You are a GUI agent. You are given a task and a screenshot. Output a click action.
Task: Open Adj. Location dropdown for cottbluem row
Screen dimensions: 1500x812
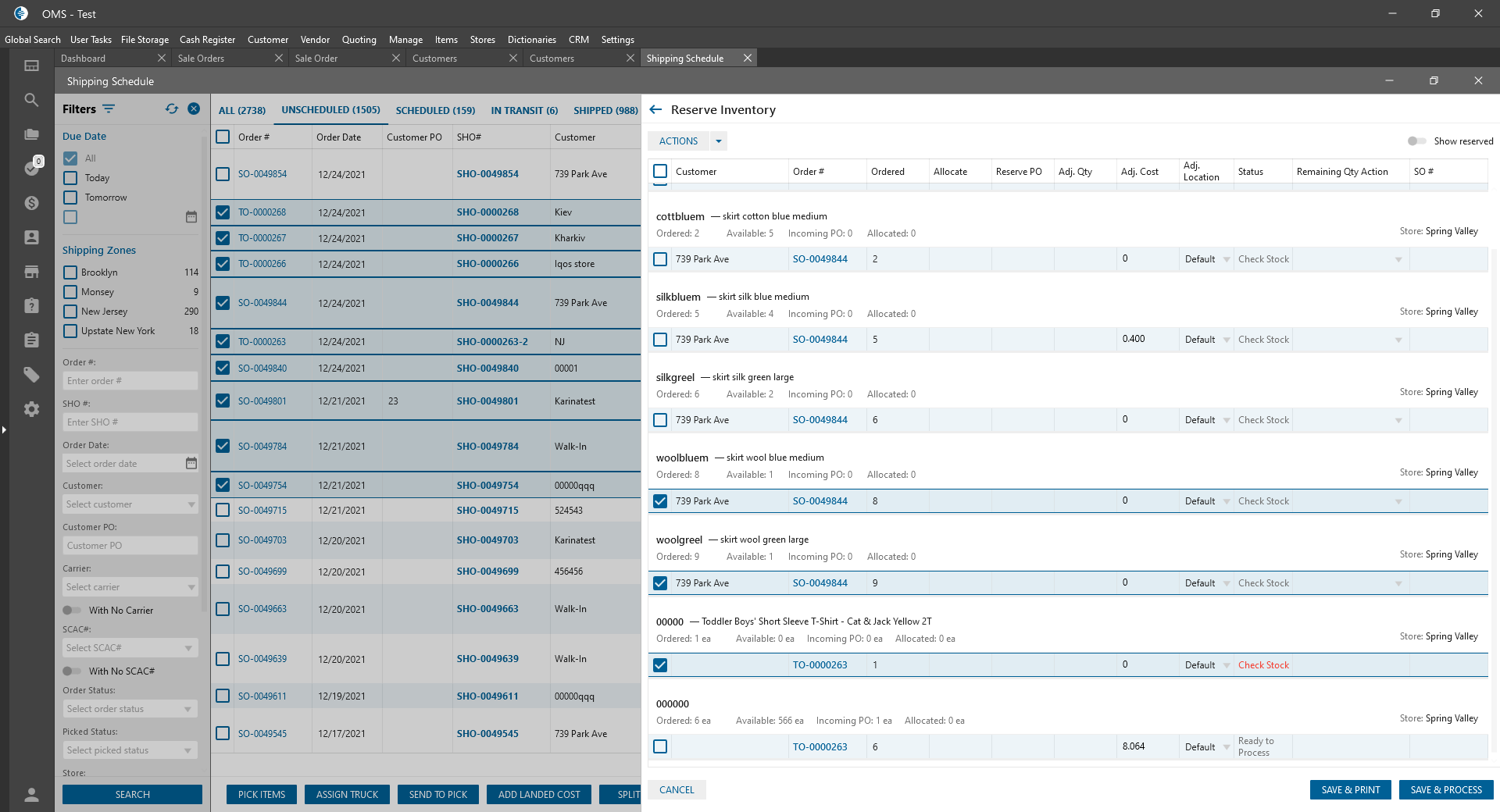click(1227, 259)
